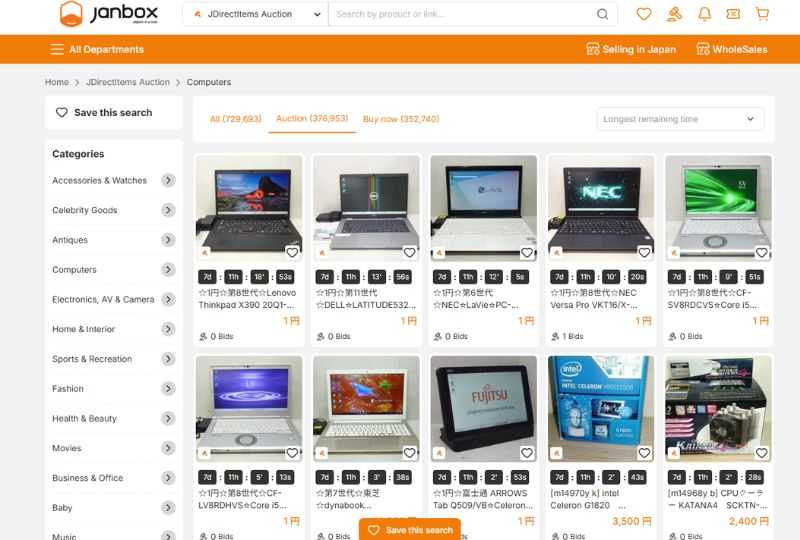The width and height of the screenshot is (800, 540).
Task: Favorite the Fujitsu ARROWS Tab listing
Action: click(527, 453)
